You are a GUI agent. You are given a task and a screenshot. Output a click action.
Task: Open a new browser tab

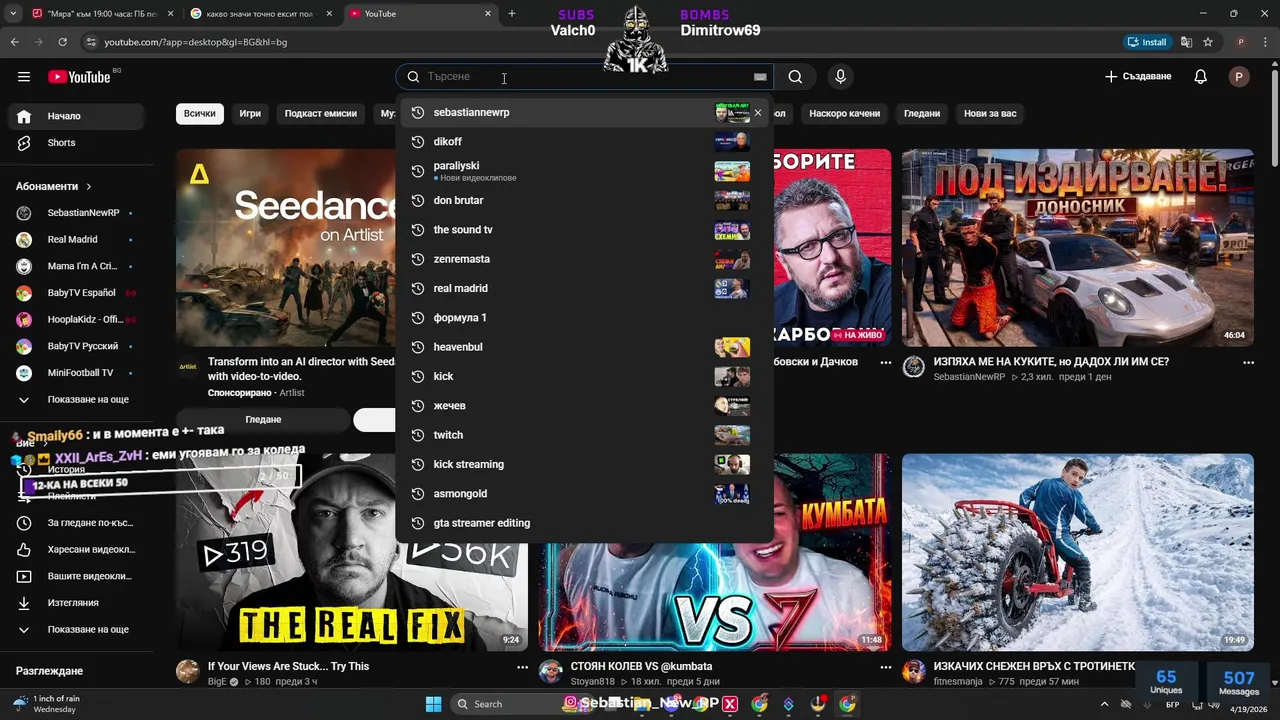tap(512, 14)
